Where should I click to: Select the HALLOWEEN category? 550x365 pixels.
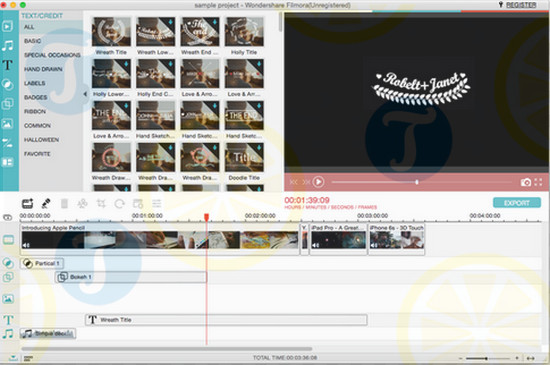(x=41, y=140)
